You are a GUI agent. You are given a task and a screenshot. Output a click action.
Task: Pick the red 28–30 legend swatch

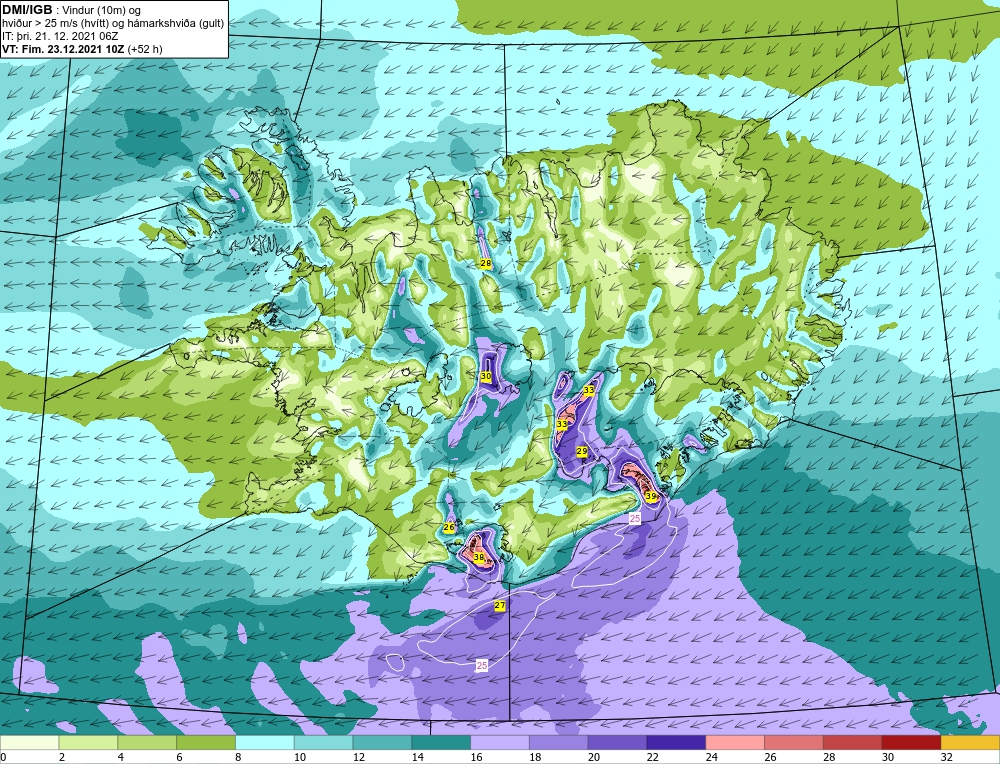pos(853,743)
